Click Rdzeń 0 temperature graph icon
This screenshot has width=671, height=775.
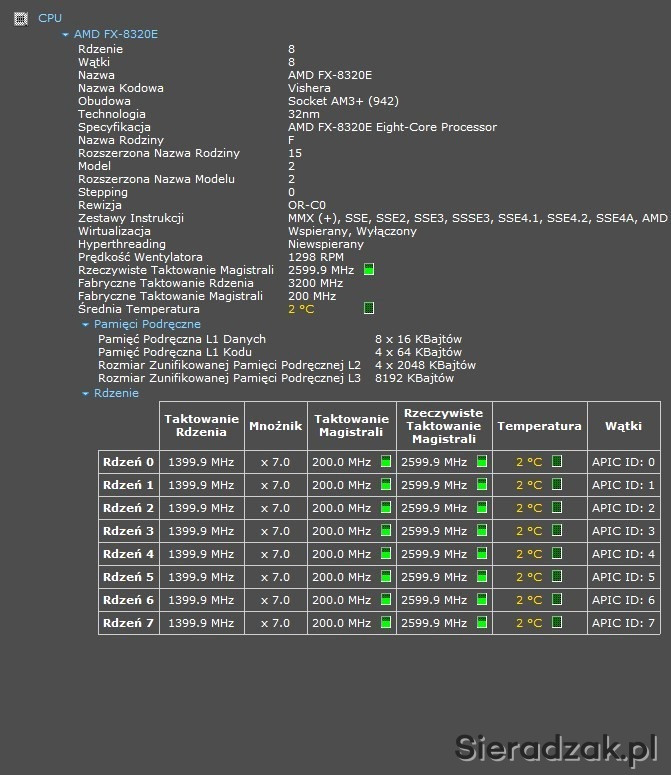557,461
